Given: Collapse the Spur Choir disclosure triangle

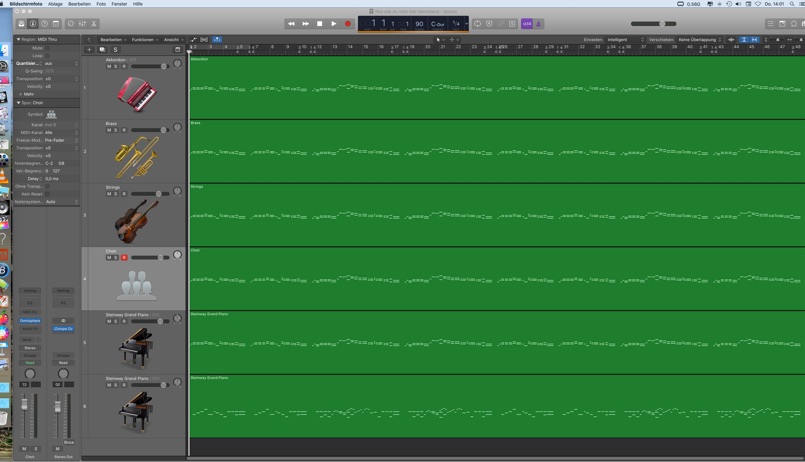Looking at the screenshot, I should [x=18, y=103].
